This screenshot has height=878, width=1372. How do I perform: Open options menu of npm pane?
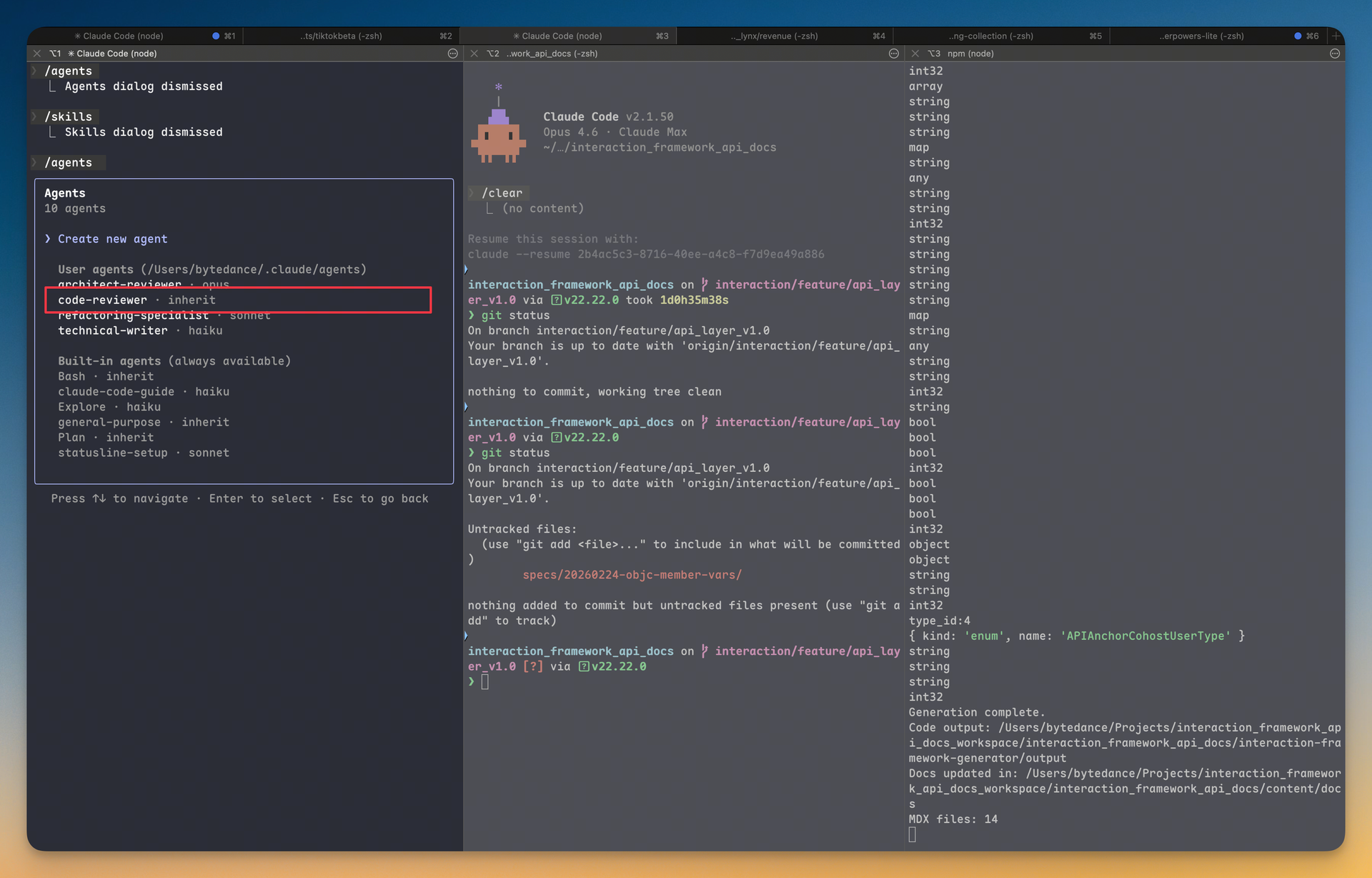[1334, 54]
